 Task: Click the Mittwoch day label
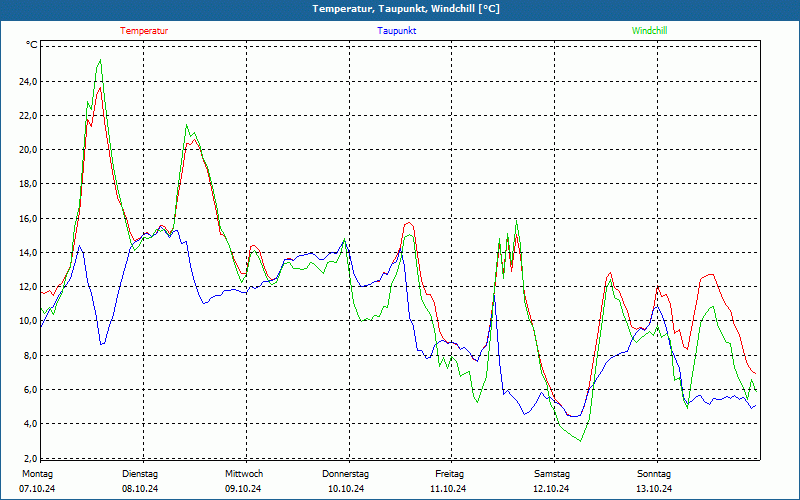click(x=244, y=473)
